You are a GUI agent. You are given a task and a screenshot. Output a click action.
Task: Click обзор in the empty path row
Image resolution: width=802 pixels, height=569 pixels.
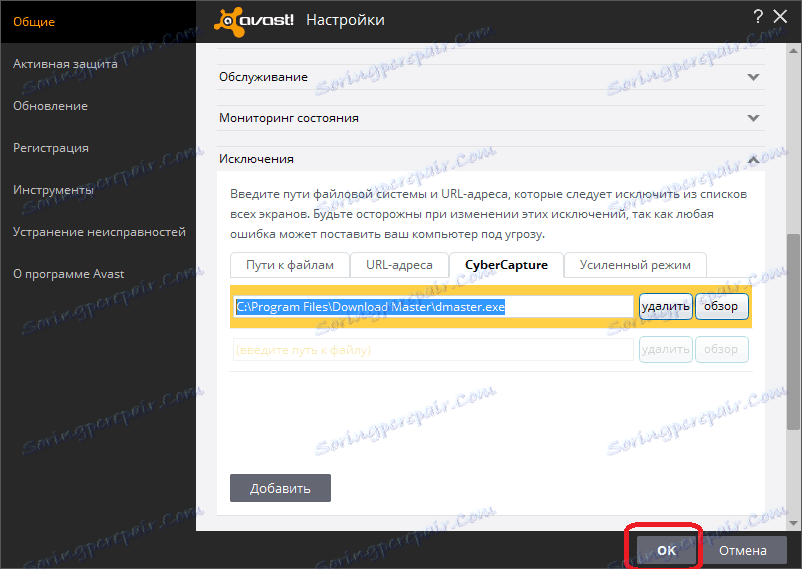722,349
